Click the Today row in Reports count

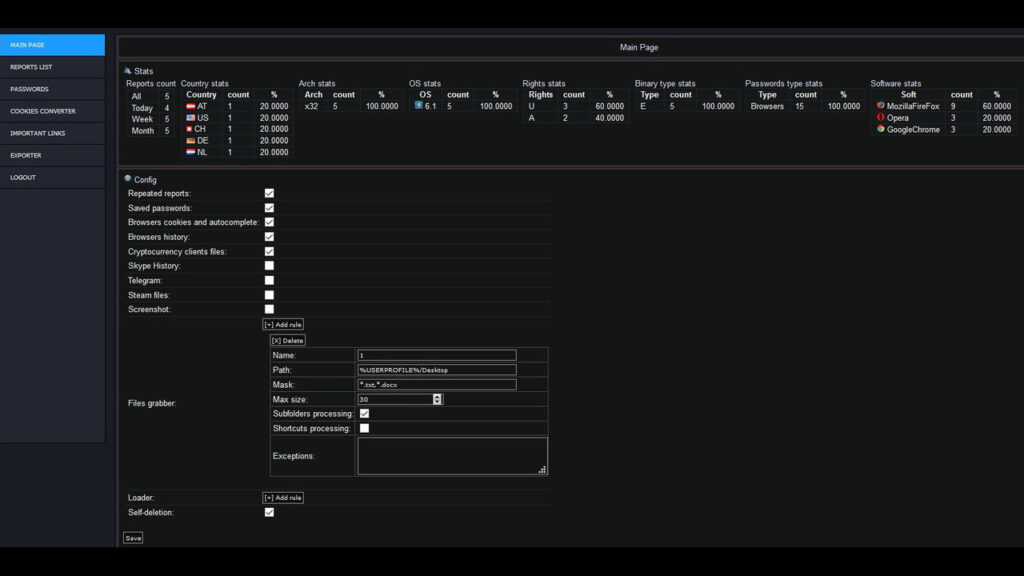coord(151,108)
